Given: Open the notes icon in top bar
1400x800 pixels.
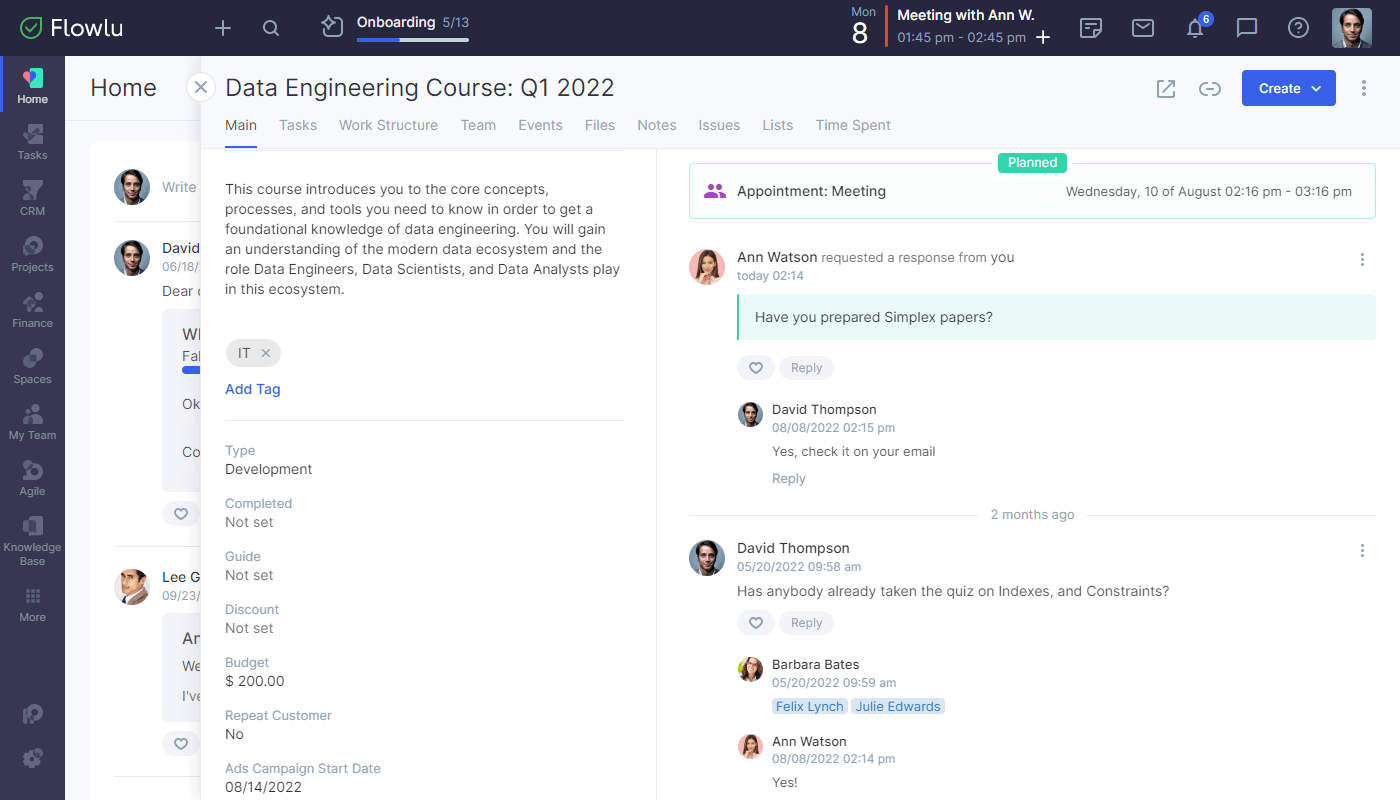Looking at the screenshot, I should 1091,28.
